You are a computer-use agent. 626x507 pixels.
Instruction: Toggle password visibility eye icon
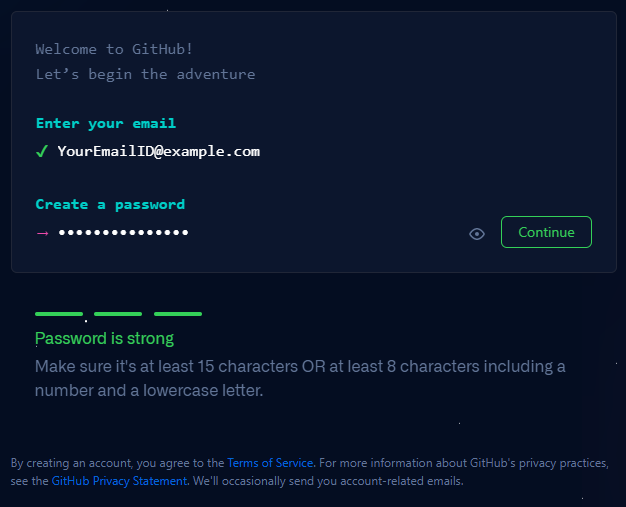click(x=477, y=234)
